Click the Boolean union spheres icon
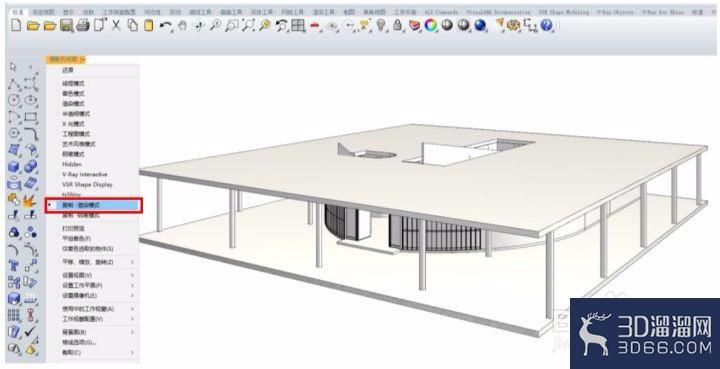 point(31,166)
